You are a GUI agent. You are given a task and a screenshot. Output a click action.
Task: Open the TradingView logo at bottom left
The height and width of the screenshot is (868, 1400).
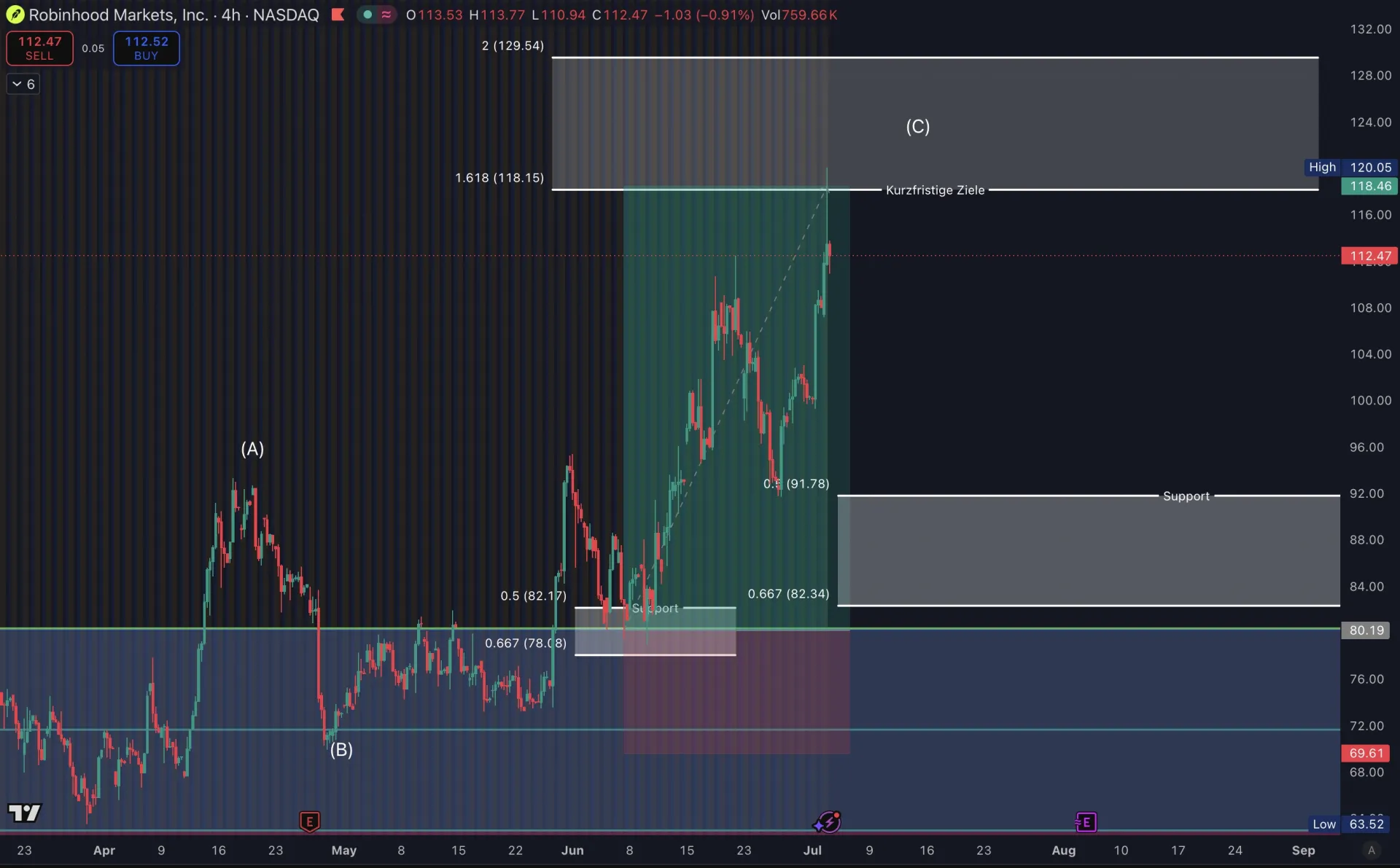[x=25, y=812]
